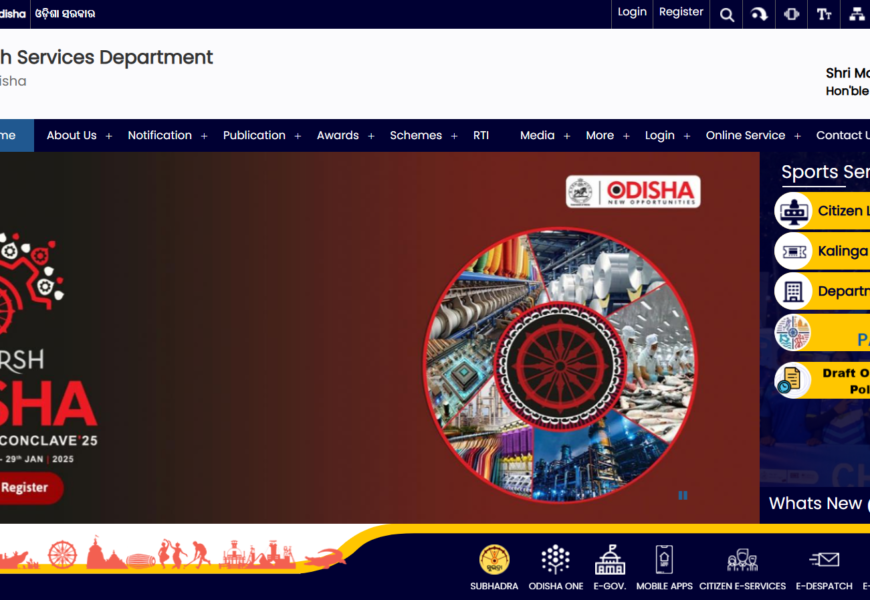This screenshot has width=870, height=600.
Task: Open the sitemap icon in top bar
Action: tap(857, 14)
